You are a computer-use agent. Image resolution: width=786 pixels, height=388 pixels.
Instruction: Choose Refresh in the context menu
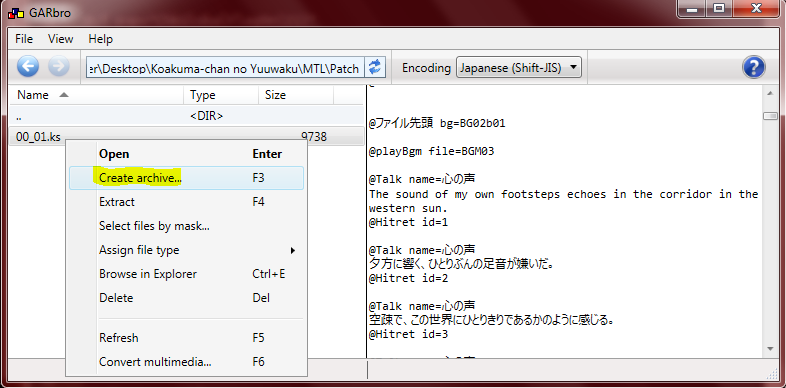(x=186, y=338)
